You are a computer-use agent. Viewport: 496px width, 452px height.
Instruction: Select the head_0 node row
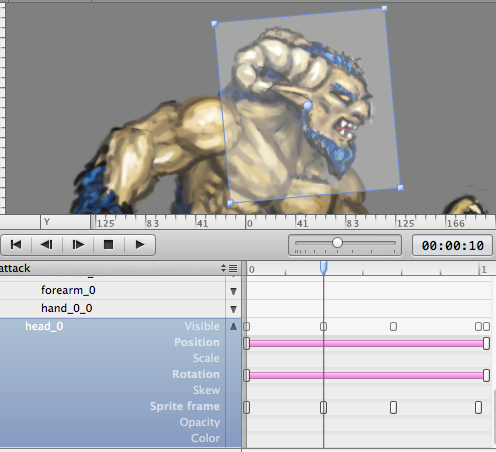point(44,326)
